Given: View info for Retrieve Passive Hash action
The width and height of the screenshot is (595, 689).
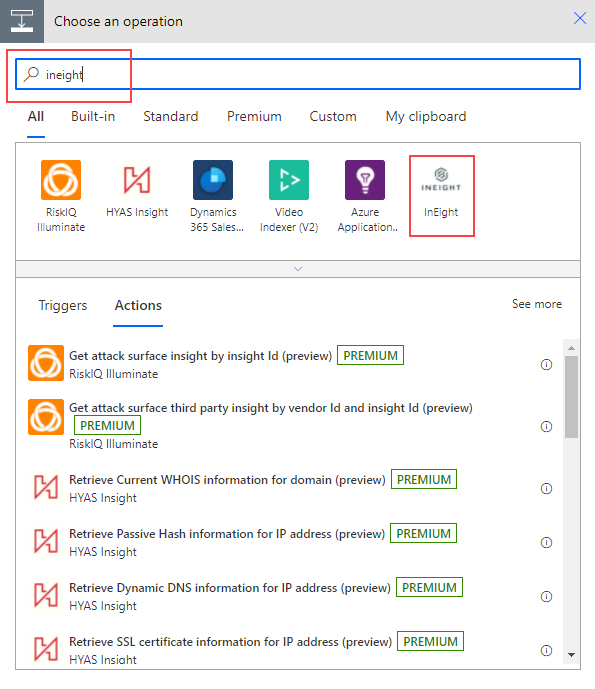Looking at the screenshot, I should (546, 542).
